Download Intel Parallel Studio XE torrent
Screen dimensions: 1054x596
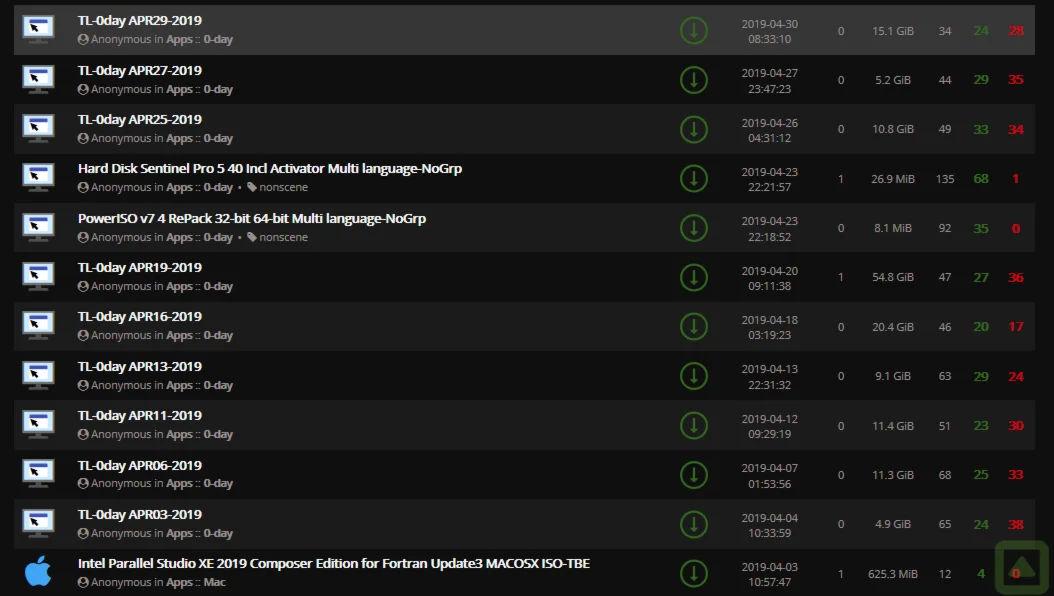(694, 573)
